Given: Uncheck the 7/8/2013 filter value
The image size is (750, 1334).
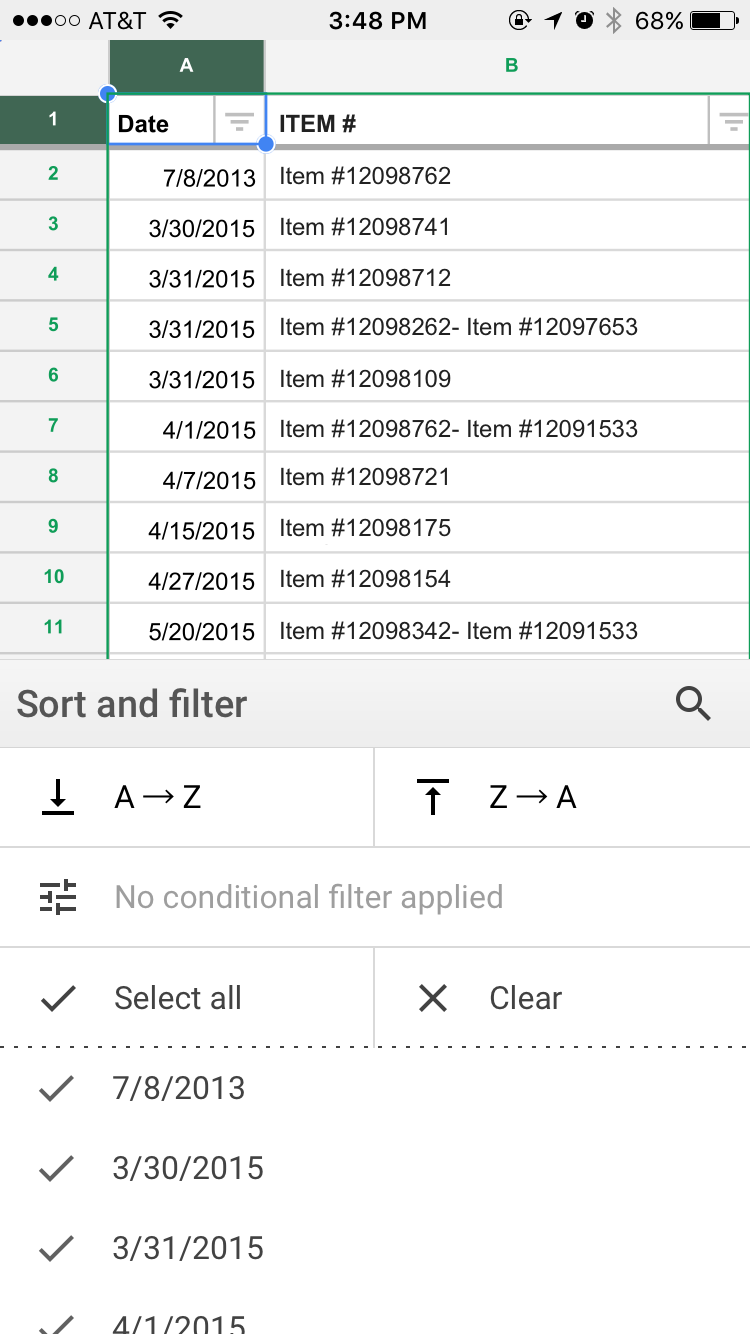Looking at the screenshot, I should tap(56, 1088).
